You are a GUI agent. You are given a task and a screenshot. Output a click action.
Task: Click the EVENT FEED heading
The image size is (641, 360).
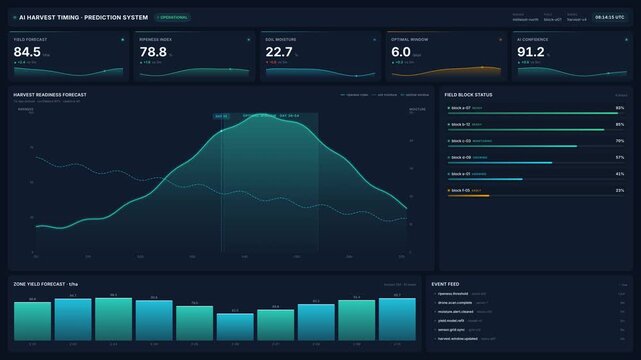point(445,284)
